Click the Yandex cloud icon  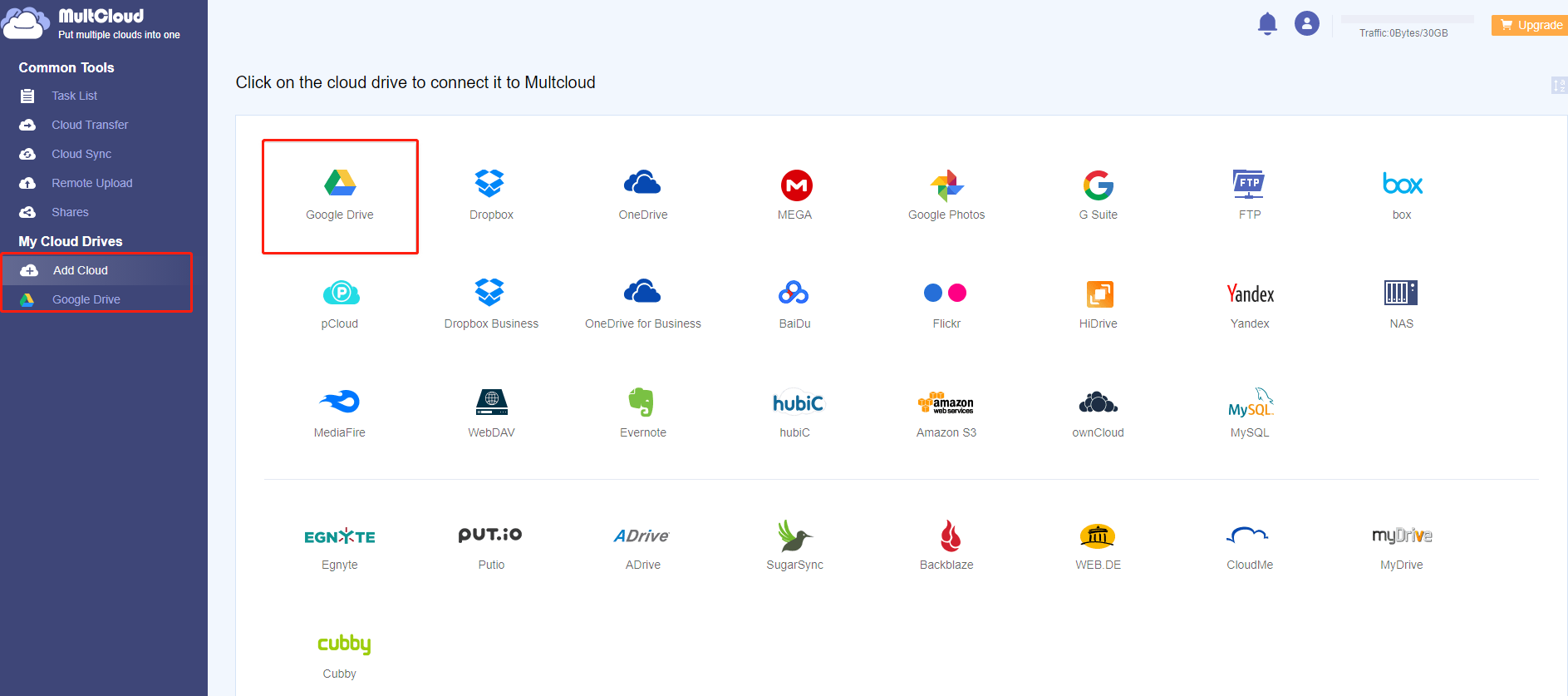tap(1250, 294)
